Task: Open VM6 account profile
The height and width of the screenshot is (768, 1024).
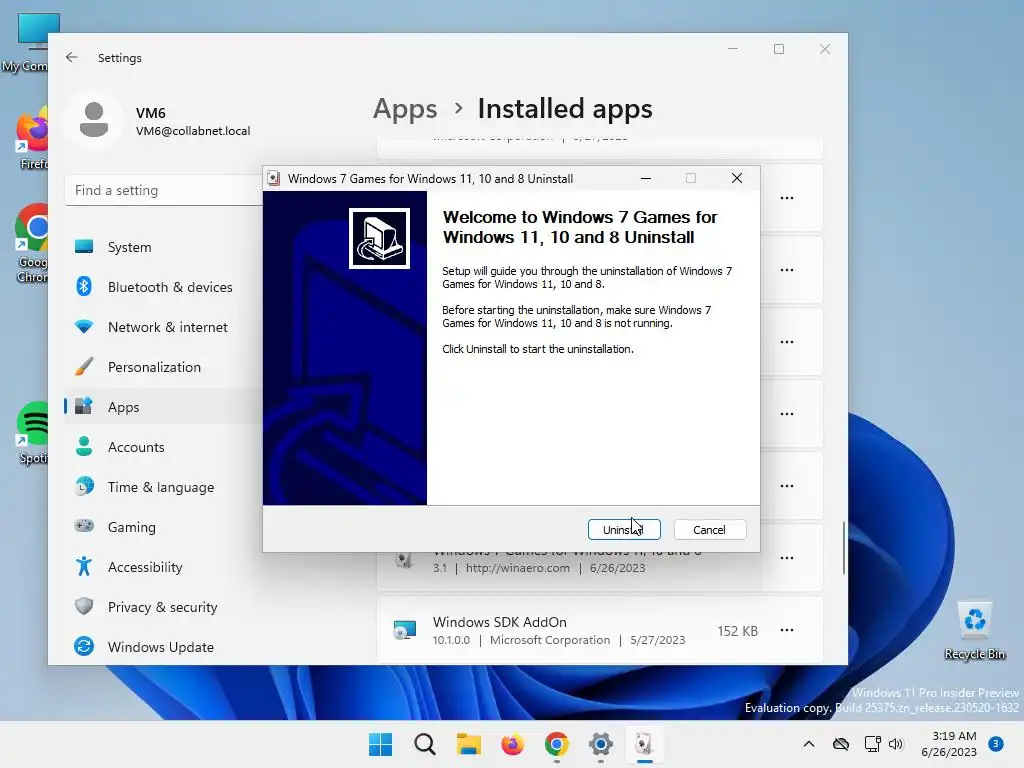Action: (x=160, y=121)
